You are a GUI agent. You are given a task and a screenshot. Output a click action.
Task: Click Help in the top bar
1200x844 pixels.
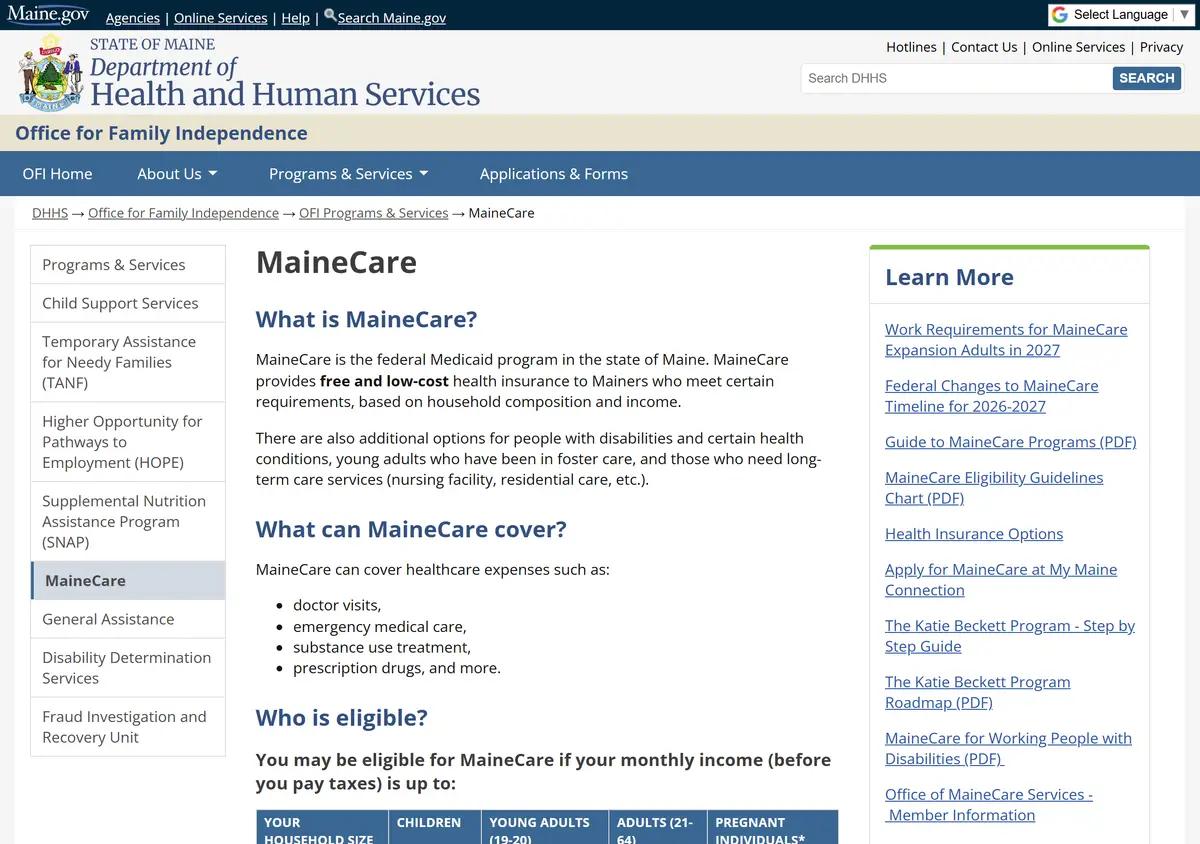(x=295, y=18)
